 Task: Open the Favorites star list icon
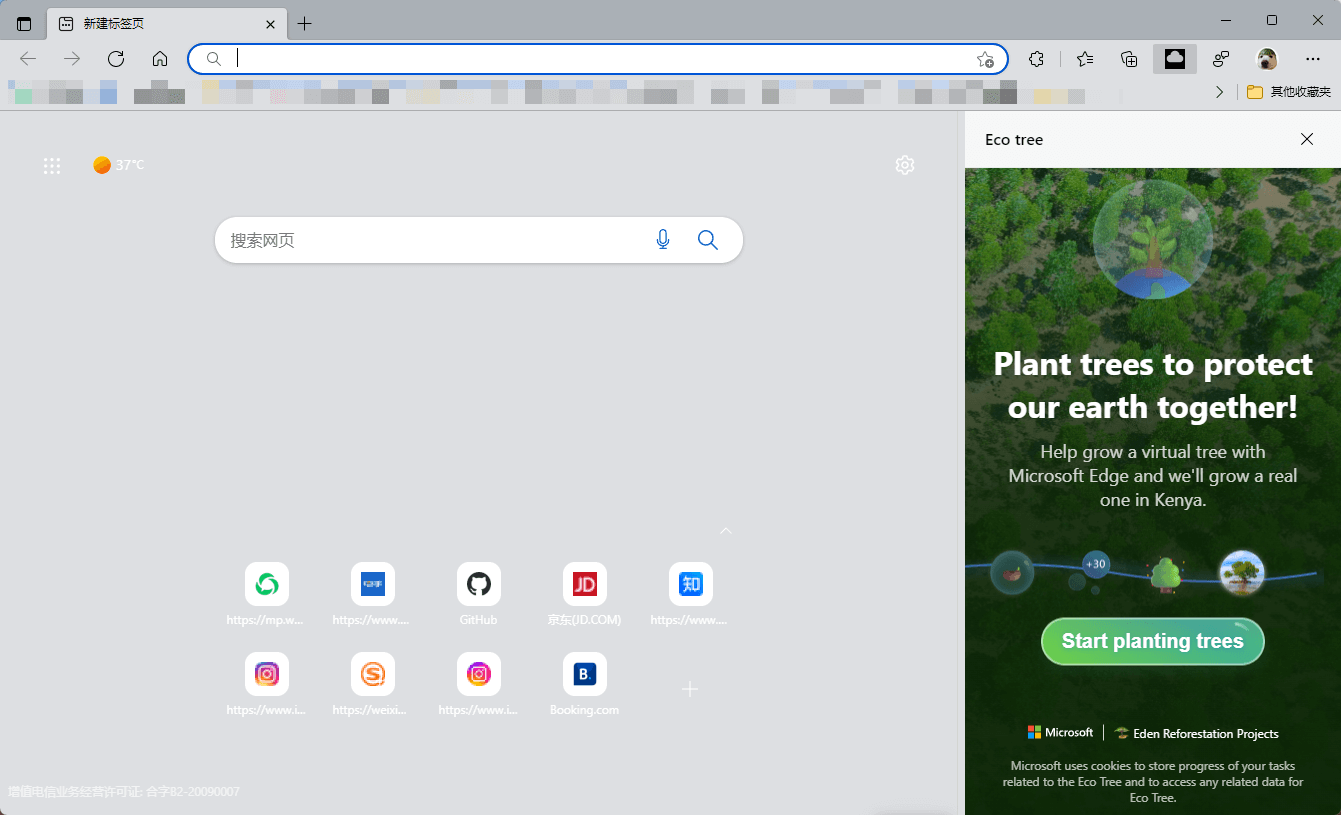tap(1085, 59)
